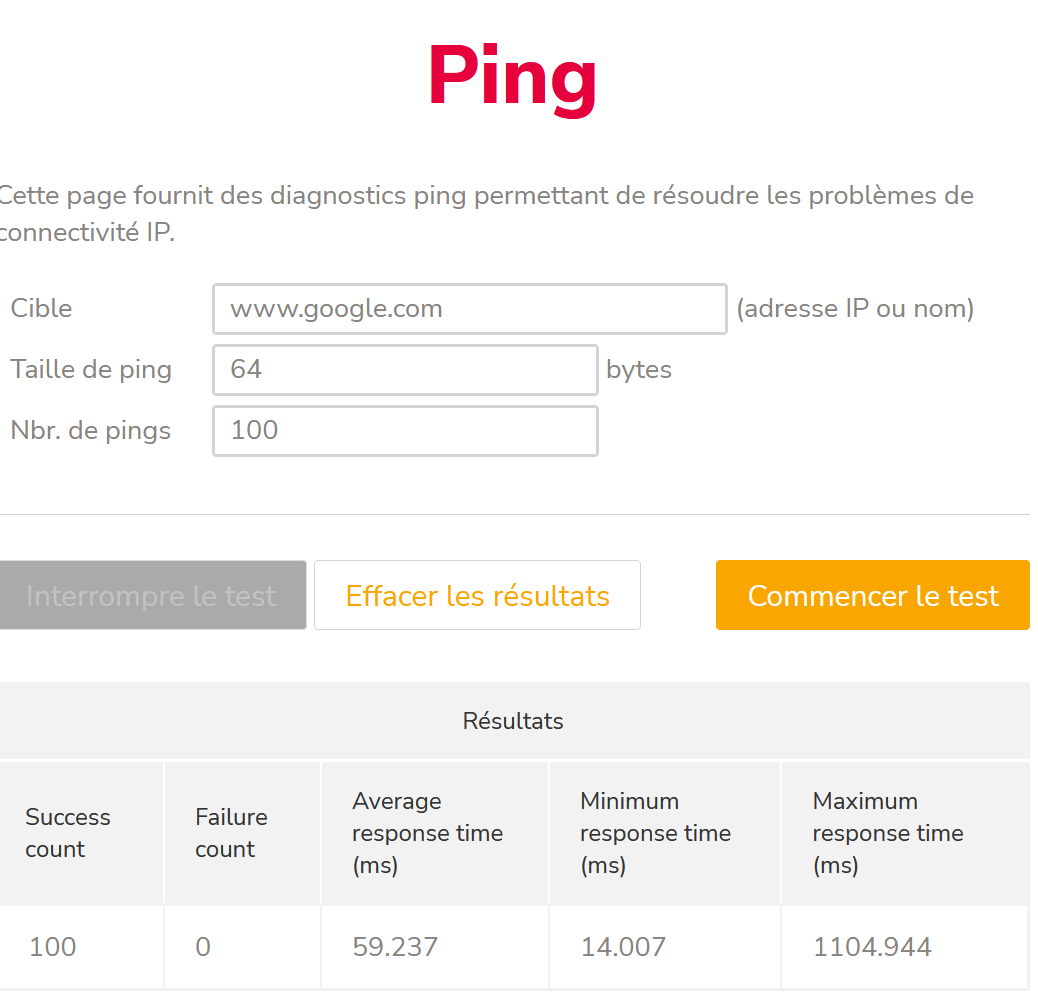Click the greyed Interrompre le test button
The width and height of the screenshot is (1038, 998).
(152, 596)
